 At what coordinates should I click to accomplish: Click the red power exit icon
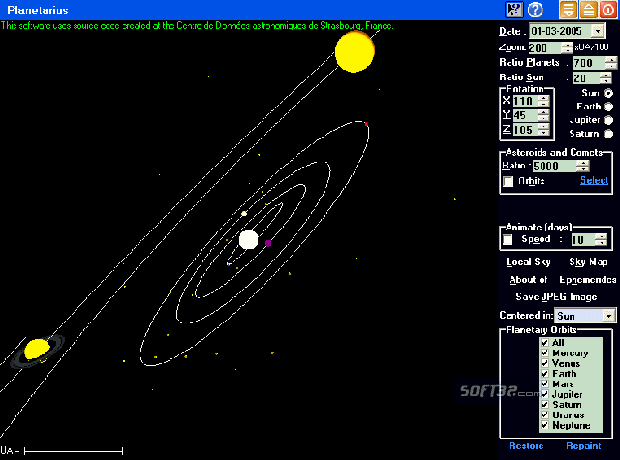tap(609, 9)
